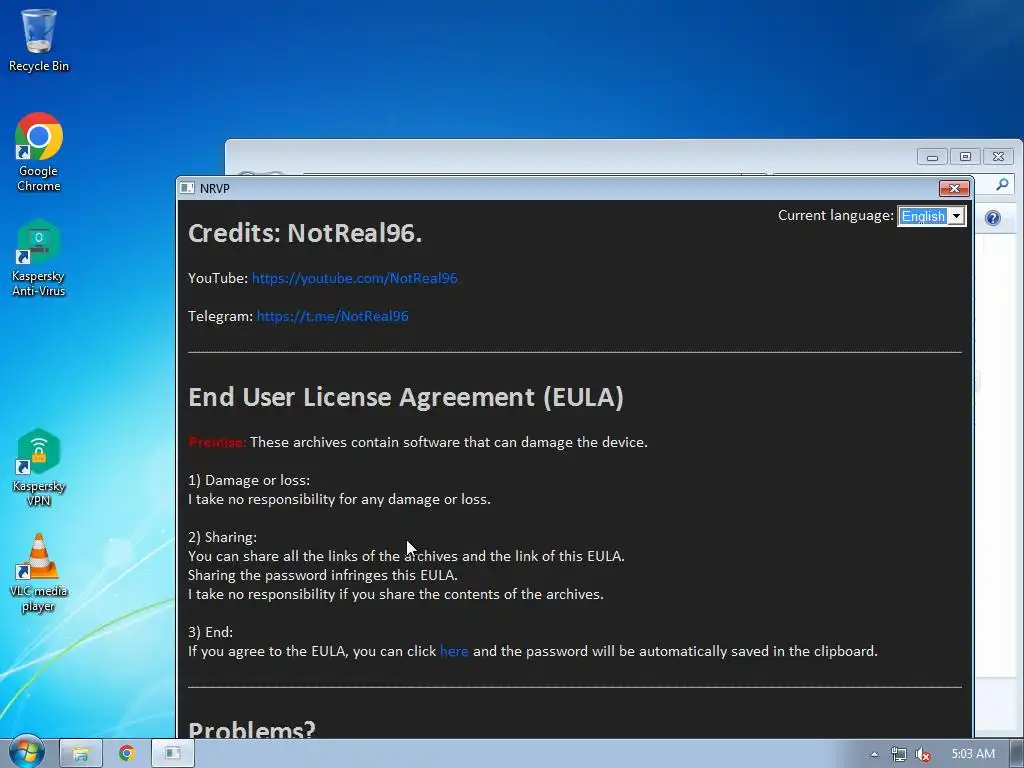Open the clock showing 5:03 AM

pos(973,754)
